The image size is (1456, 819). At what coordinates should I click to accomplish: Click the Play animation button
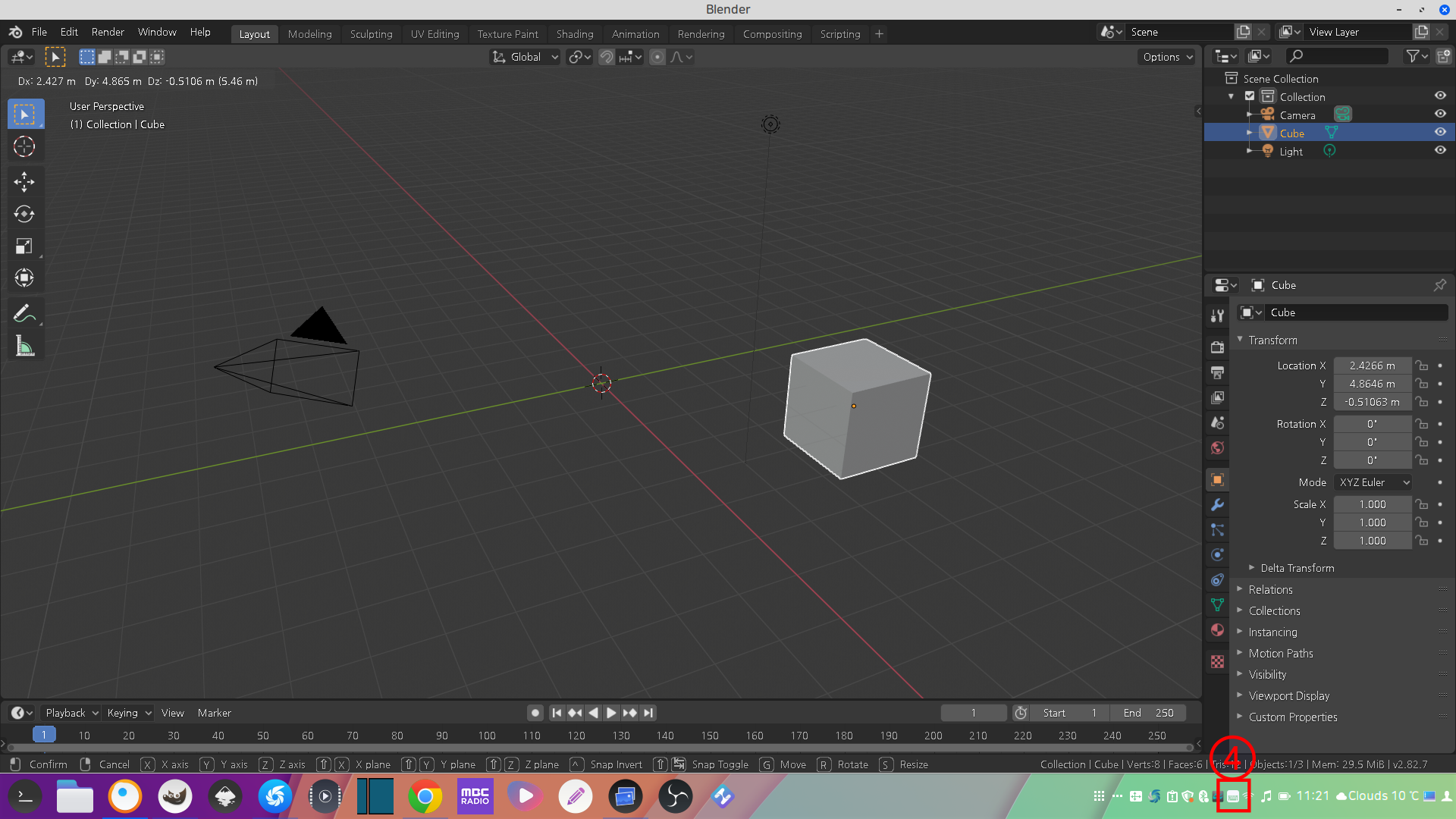(611, 713)
